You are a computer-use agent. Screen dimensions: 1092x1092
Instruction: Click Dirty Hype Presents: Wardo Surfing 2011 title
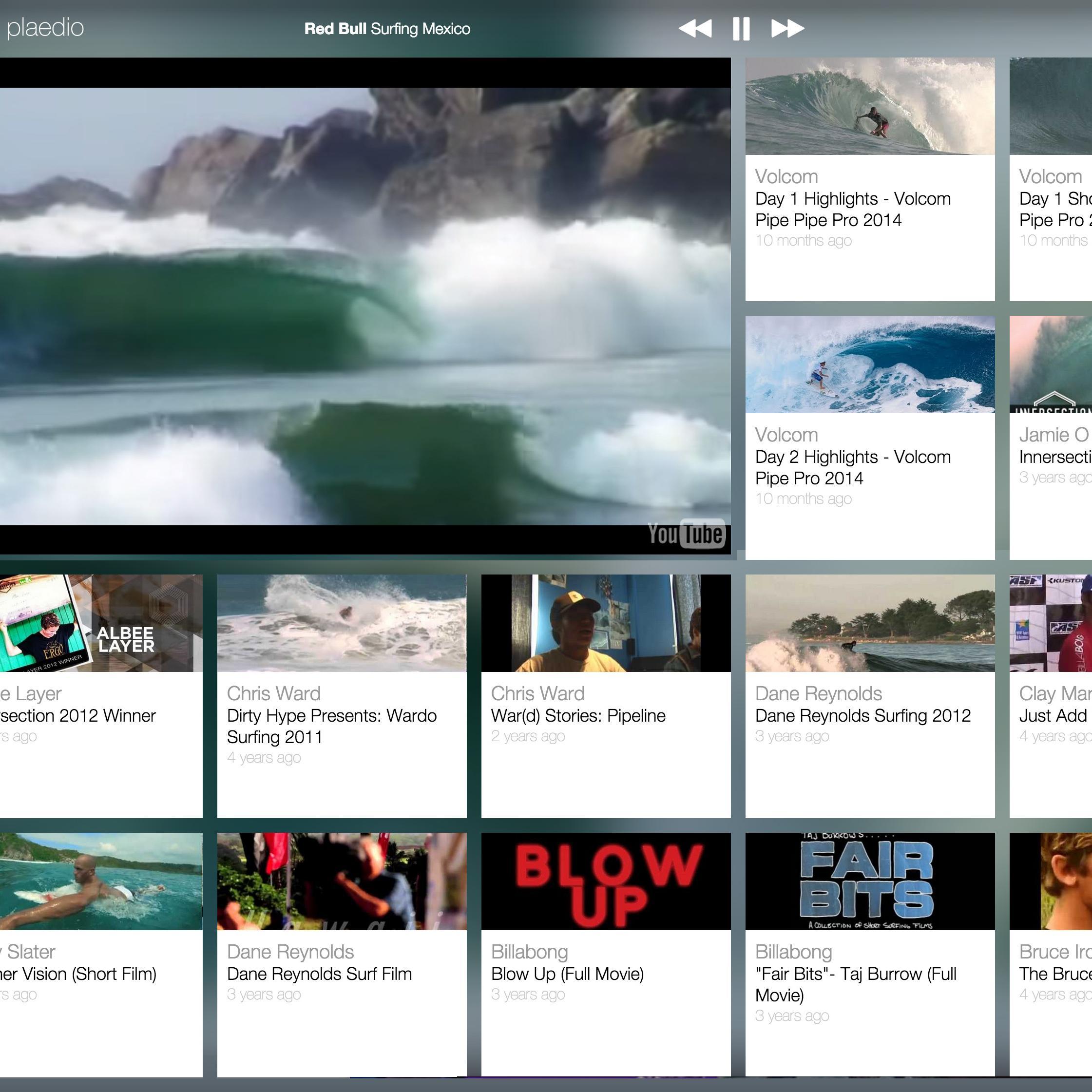point(332,727)
